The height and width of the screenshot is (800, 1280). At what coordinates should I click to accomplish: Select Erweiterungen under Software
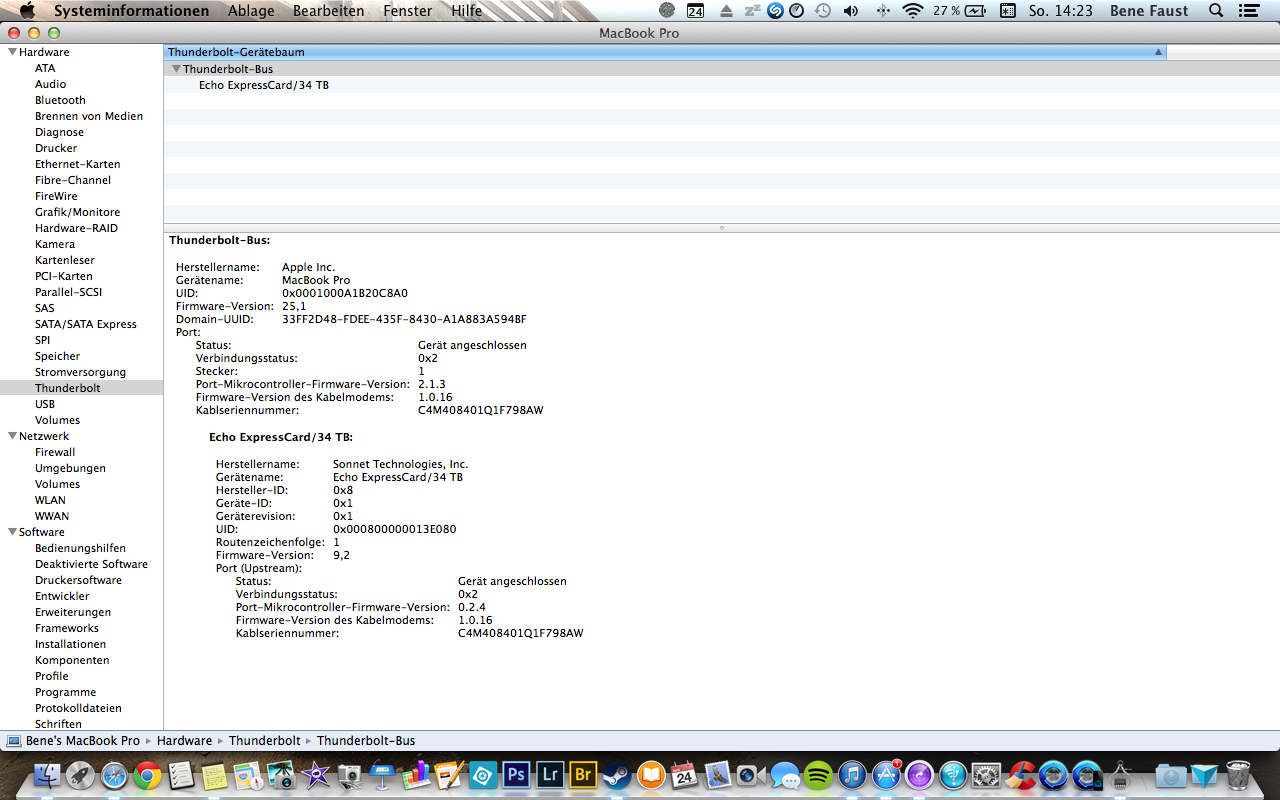pyautogui.click(x=73, y=612)
